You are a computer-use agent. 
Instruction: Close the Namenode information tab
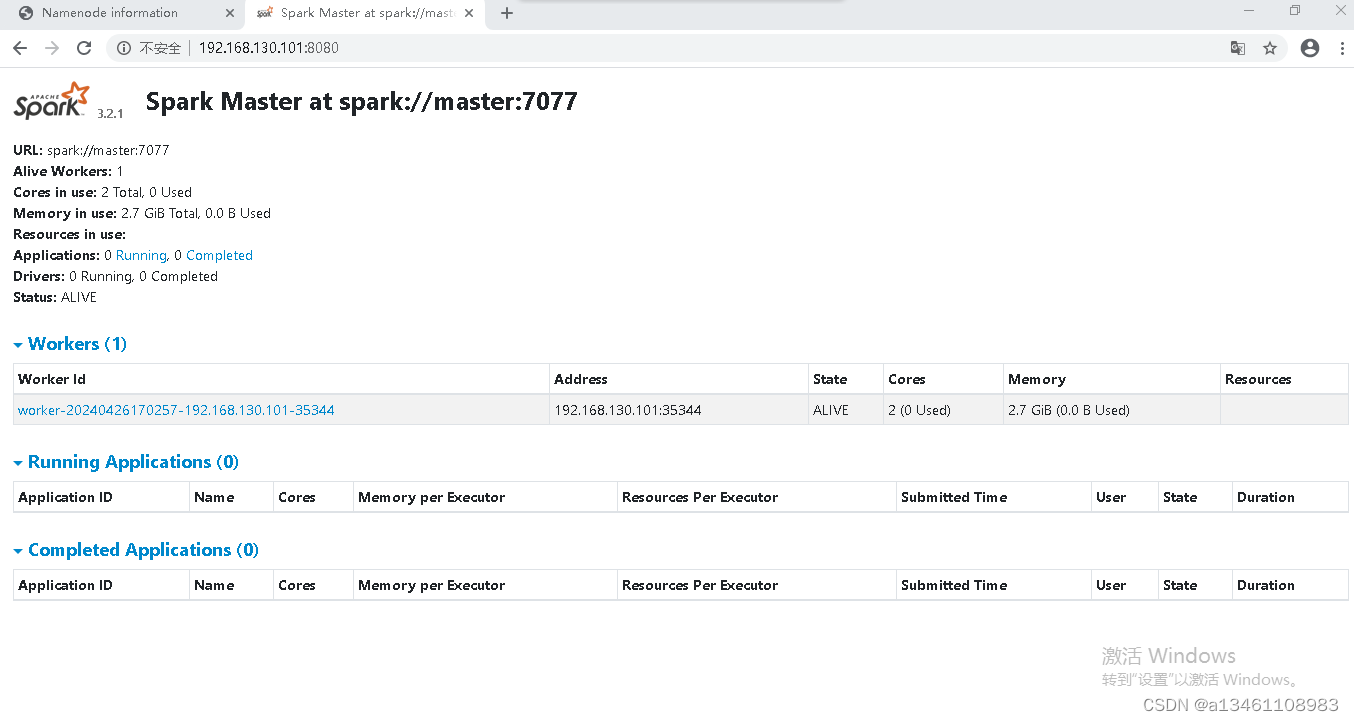coord(231,13)
